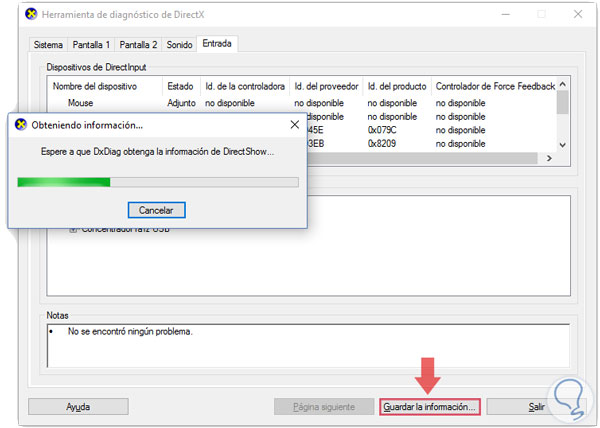The width and height of the screenshot is (600, 428).
Task: Close the Obteniendo información dialog
Action: 295,125
